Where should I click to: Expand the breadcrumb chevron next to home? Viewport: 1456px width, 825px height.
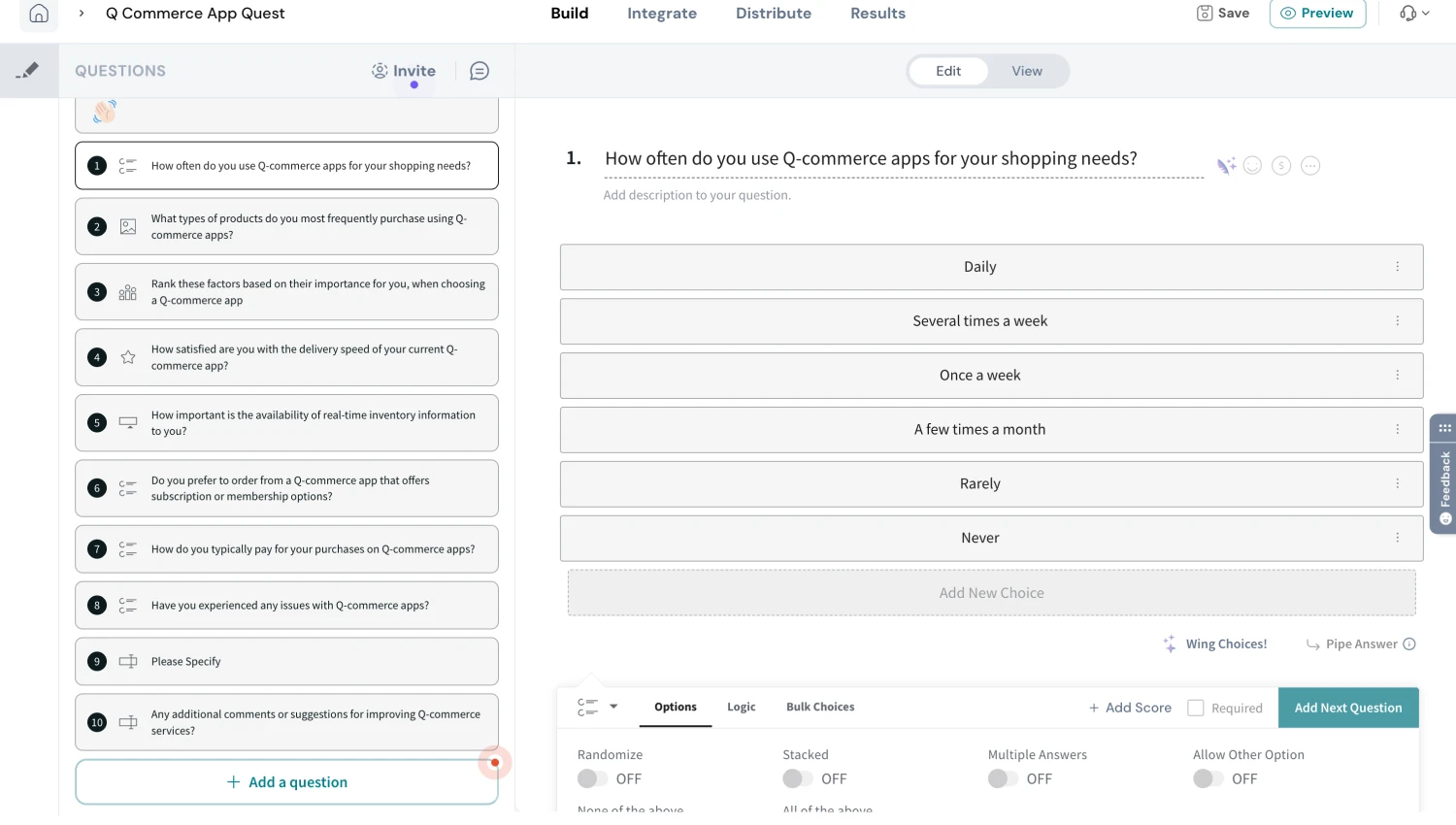coord(81,14)
